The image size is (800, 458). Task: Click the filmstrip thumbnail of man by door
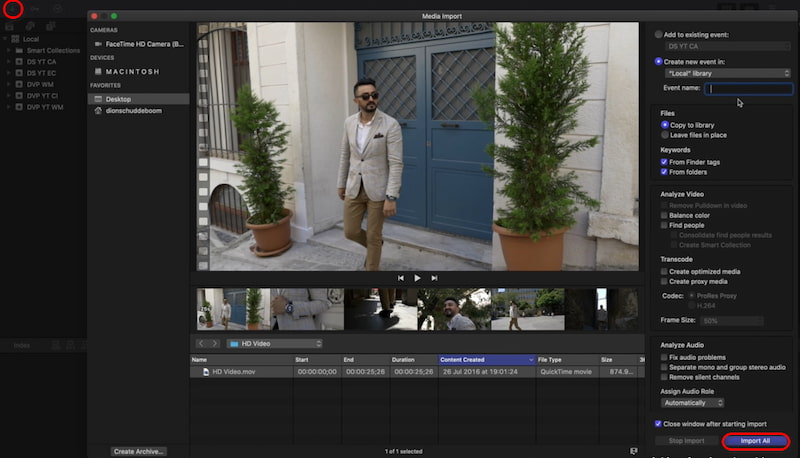tap(233, 309)
